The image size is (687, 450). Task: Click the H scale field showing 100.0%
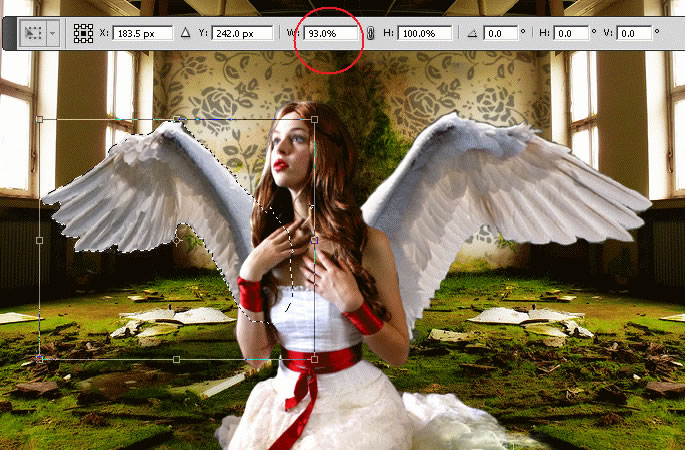pyautogui.click(x=425, y=33)
